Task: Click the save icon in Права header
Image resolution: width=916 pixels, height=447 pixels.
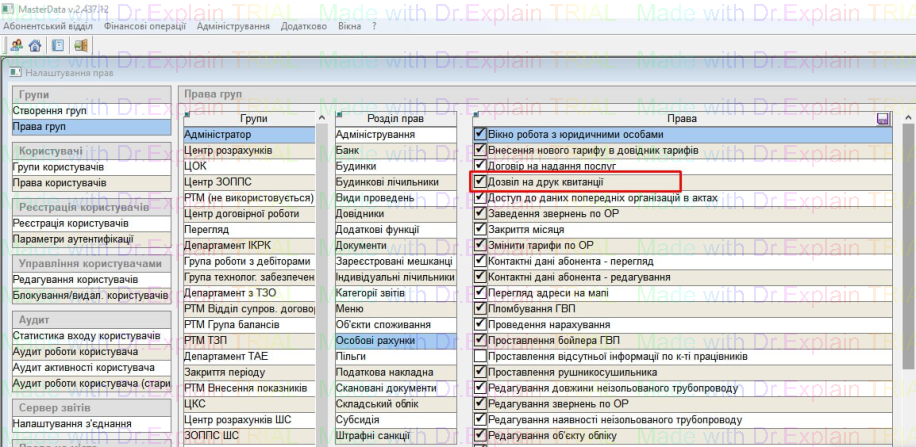Action: [x=882, y=119]
